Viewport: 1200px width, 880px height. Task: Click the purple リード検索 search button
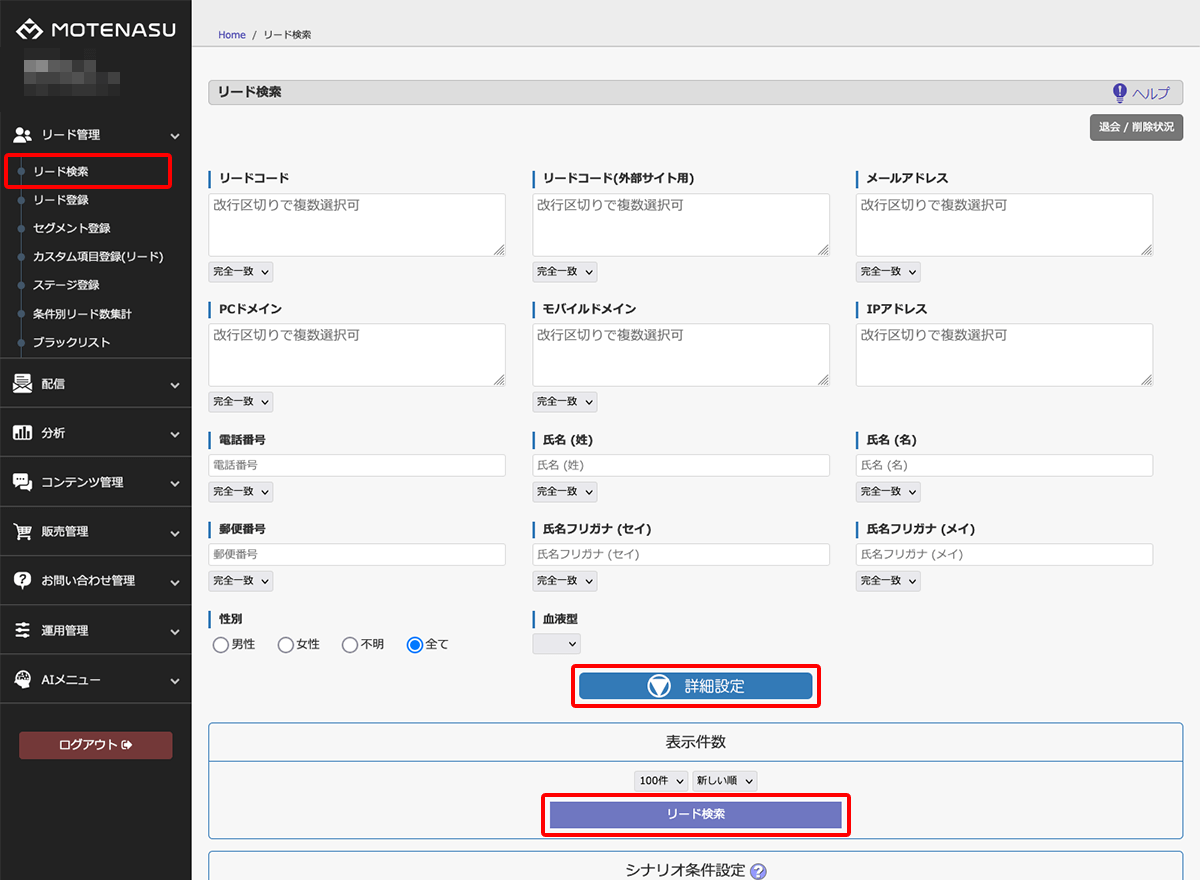tap(695, 814)
